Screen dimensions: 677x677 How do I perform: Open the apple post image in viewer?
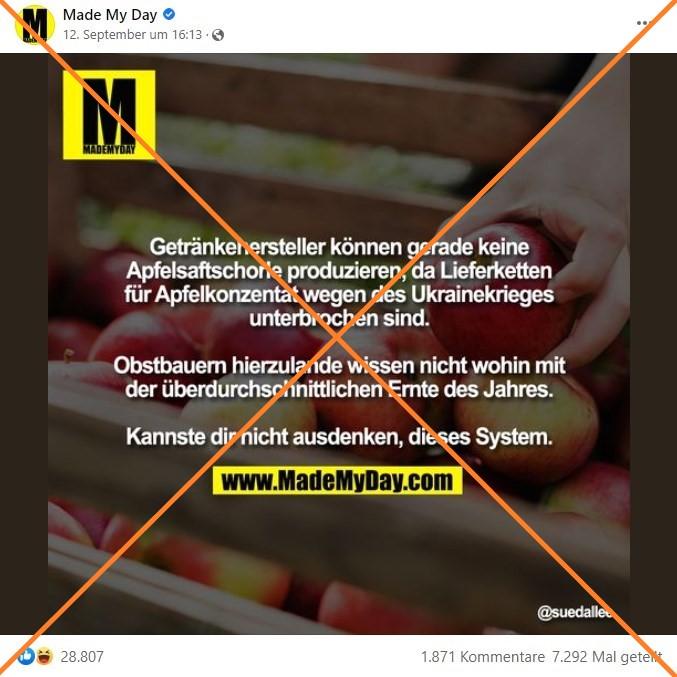338,344
